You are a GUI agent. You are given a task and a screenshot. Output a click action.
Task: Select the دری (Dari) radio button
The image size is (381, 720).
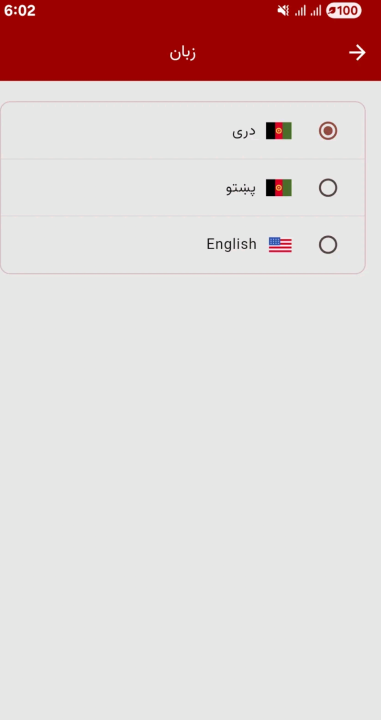[328, 131]
